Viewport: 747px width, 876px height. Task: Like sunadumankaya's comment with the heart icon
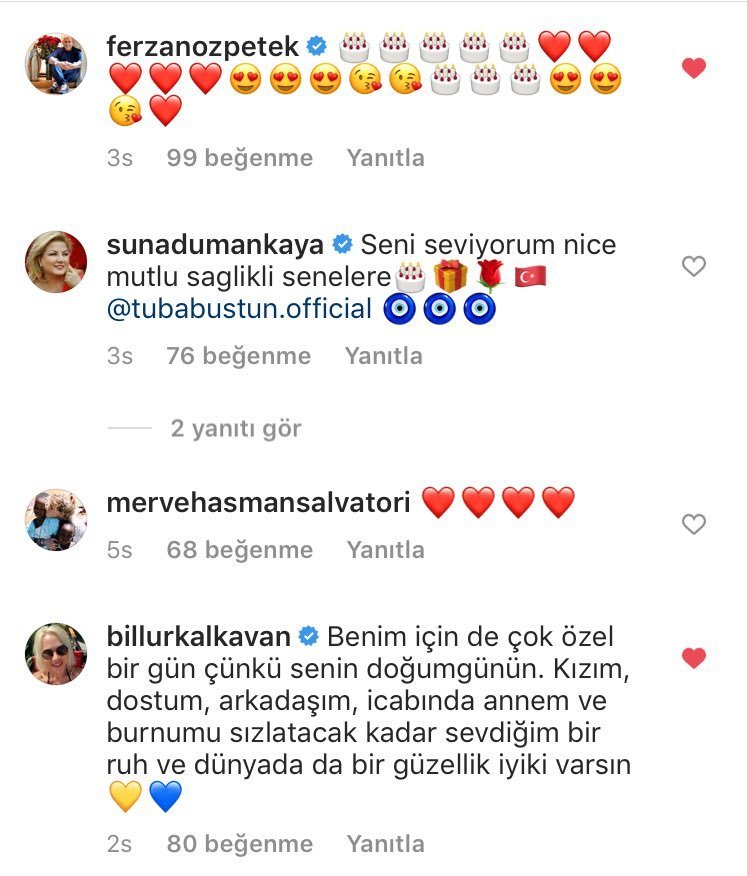(694, 266)
